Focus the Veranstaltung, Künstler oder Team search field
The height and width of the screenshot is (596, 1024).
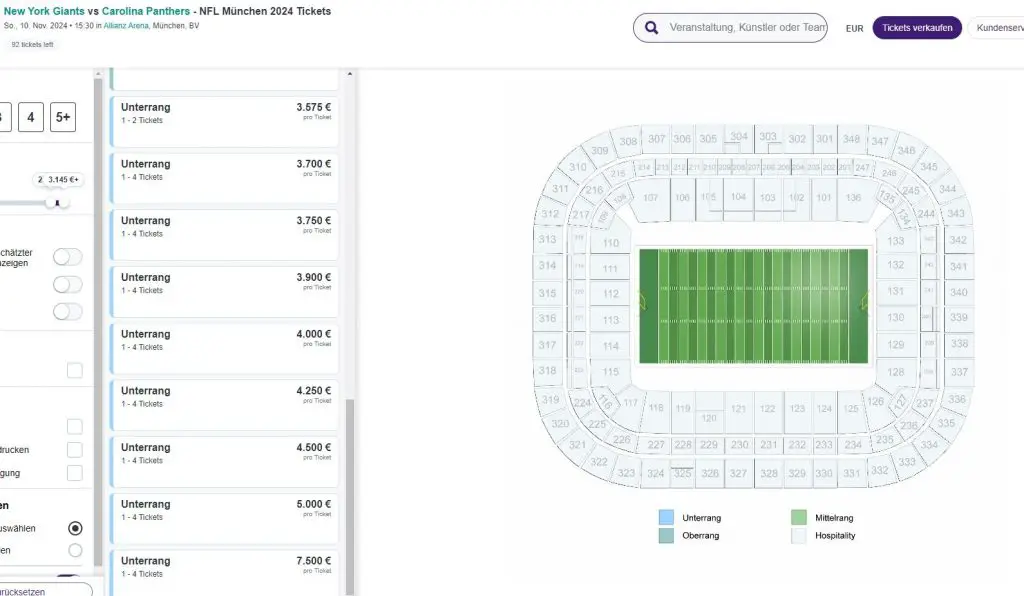[747, 28]
